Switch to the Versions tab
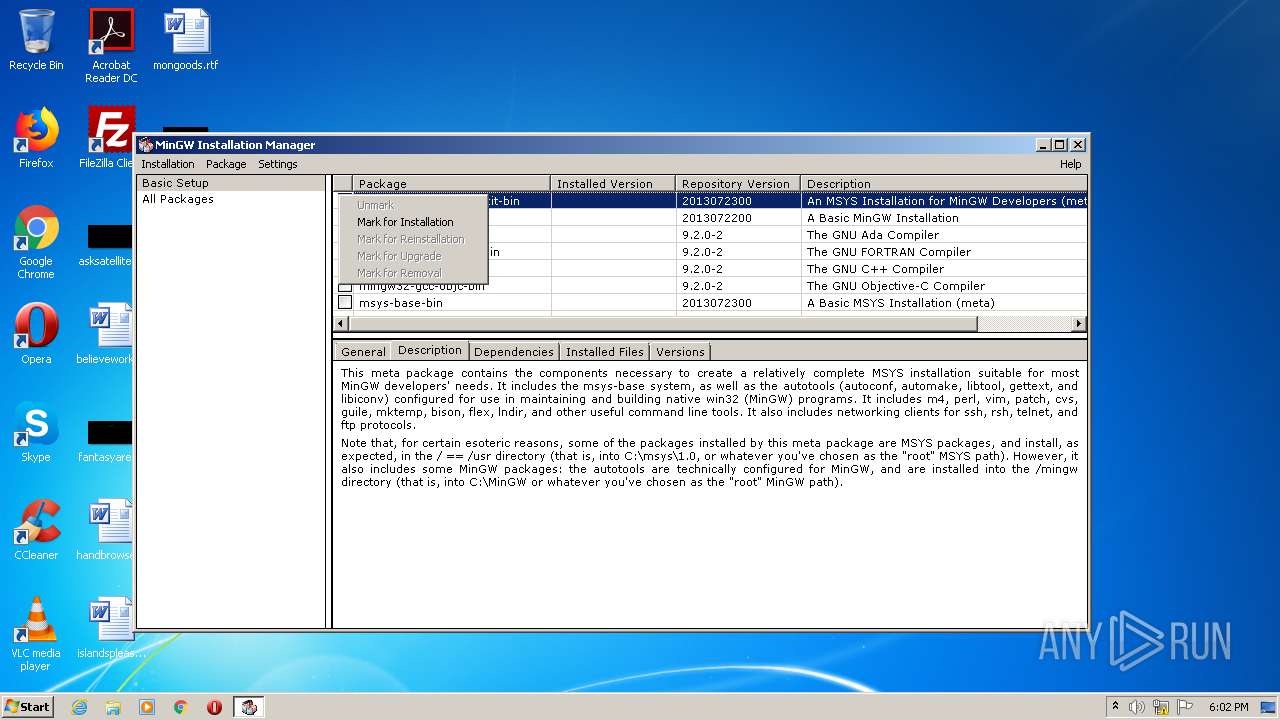Image resolution: width=1280 pixels, height=720 pixels. click(680, 352)
